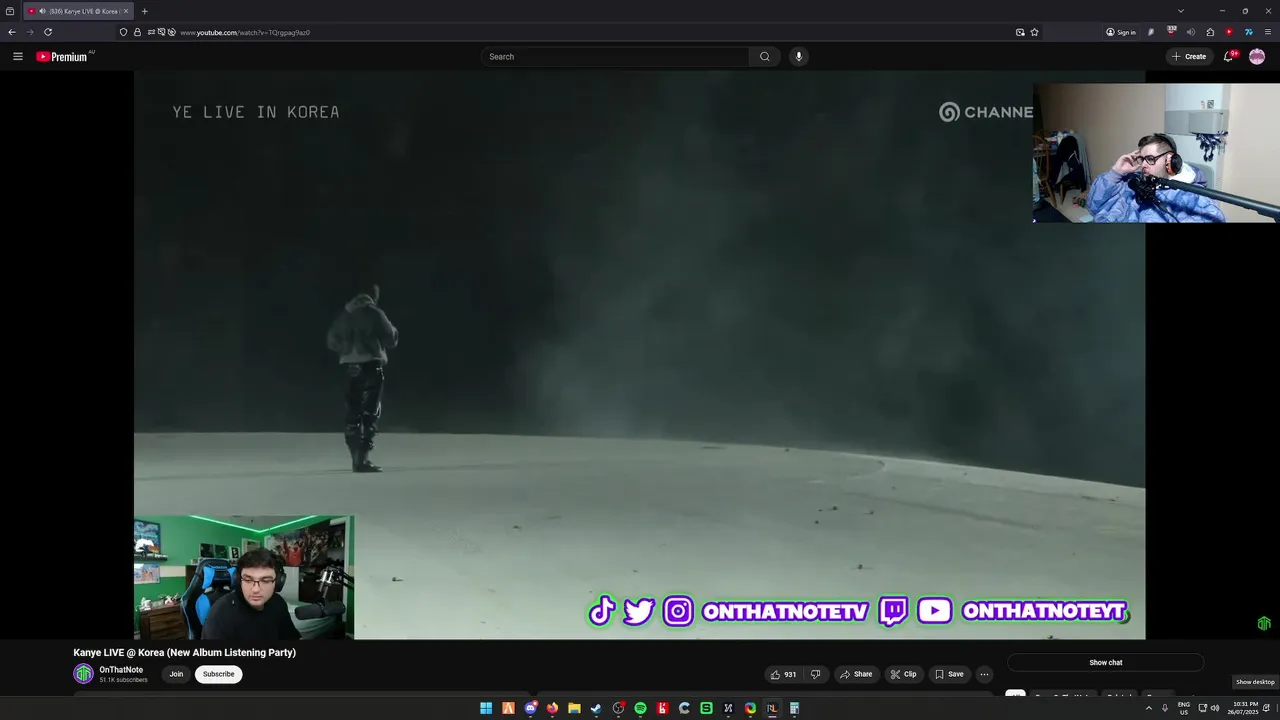This screenshot has height=720, width=1280.
Task: Open Google Chrome from taskbar
Action: point(750,708)
